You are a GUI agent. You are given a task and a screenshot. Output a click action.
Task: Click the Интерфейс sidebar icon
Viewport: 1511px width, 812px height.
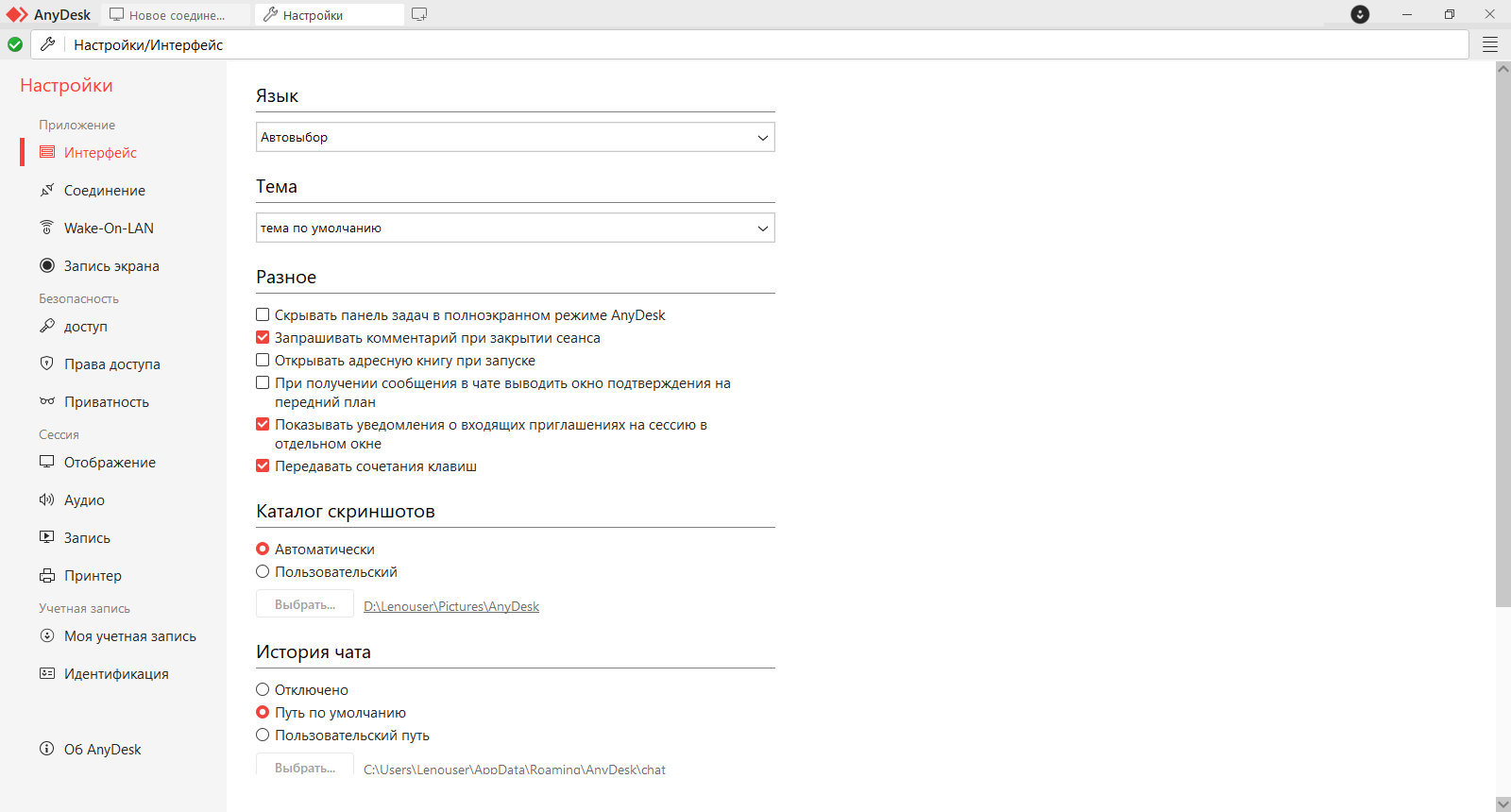tap(47, 152)
